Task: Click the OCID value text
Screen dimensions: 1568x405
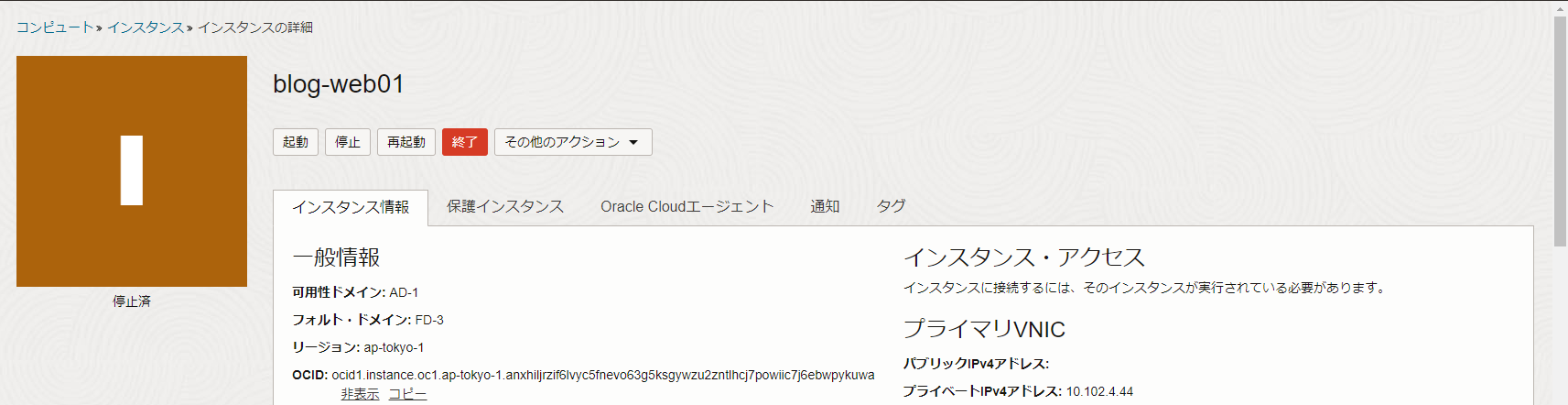Action: pyautogui.click(x=603, y=375)
